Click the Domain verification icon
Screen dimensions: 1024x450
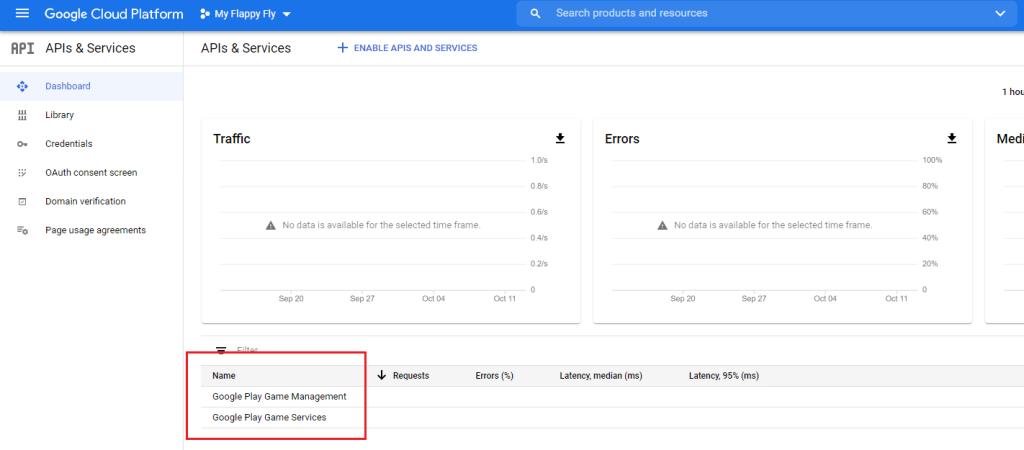pos(22,202)
